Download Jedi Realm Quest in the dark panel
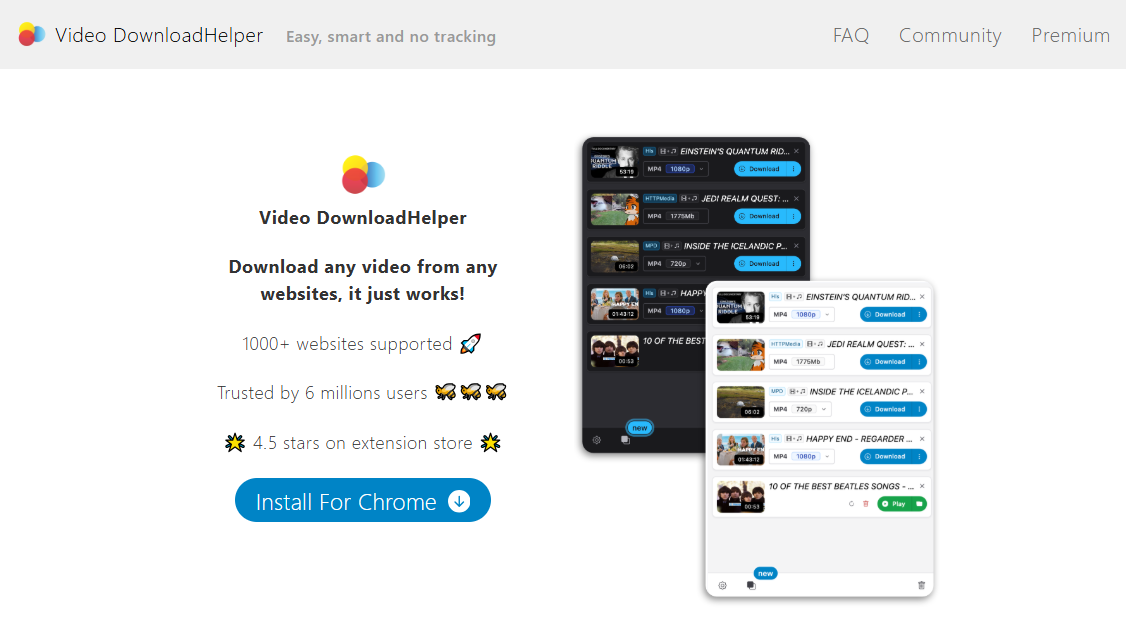The image size is (1126, 624). tap(760, 216)
